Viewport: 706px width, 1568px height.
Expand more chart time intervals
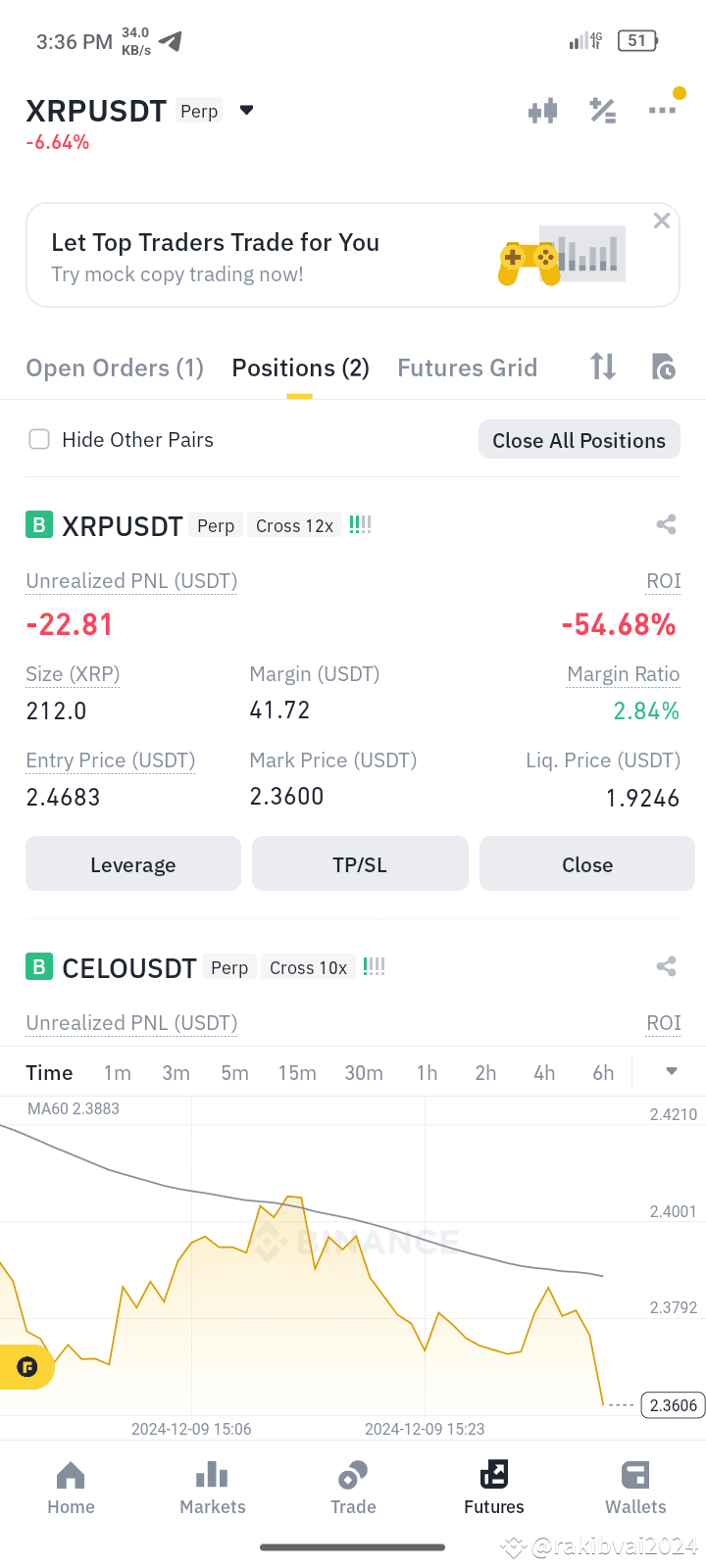(x=672, y=1071)
